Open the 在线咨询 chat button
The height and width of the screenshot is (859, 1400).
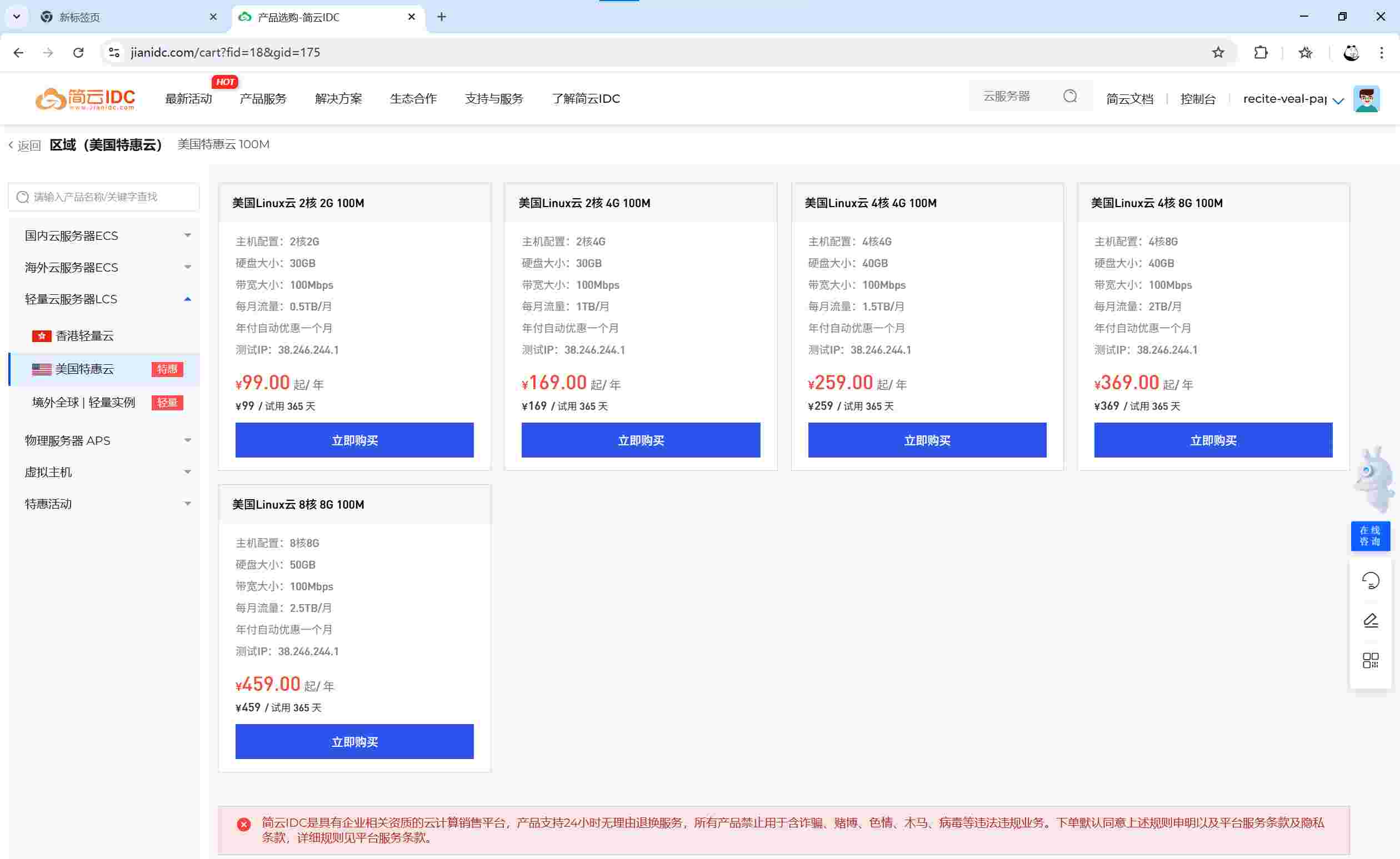pyautogui.click(x=1370, y=536)
